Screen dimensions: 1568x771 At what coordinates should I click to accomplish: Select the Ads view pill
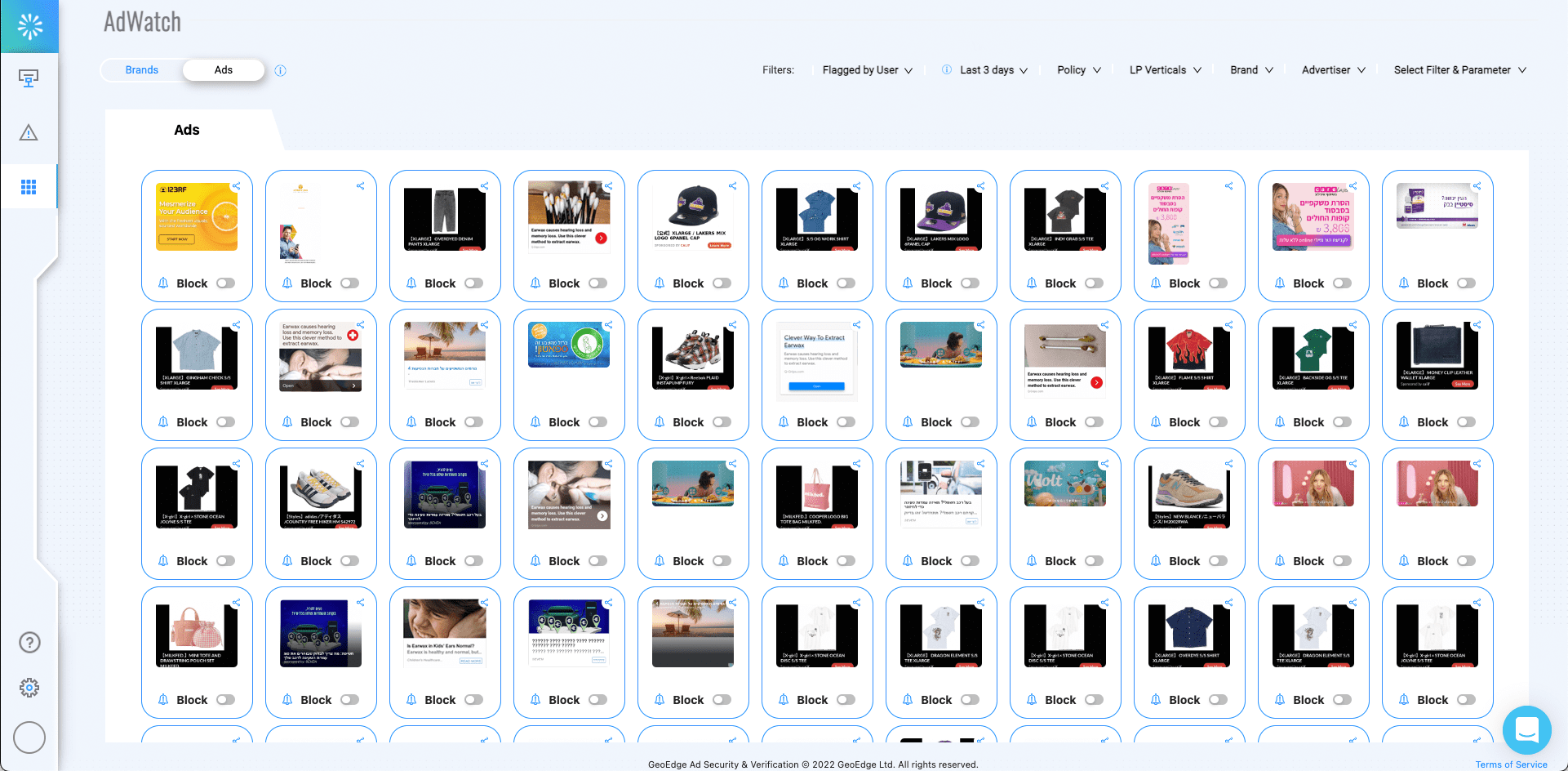coord(224,70)
